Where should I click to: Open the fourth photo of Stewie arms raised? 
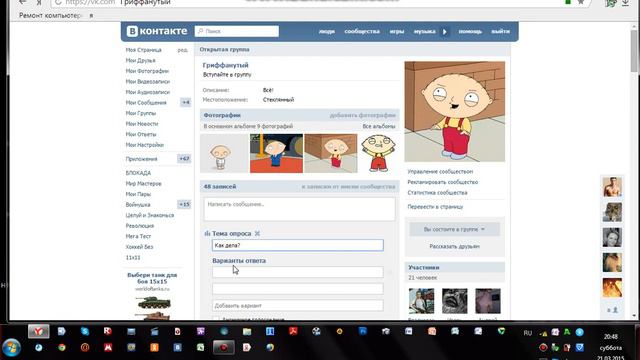378,153
